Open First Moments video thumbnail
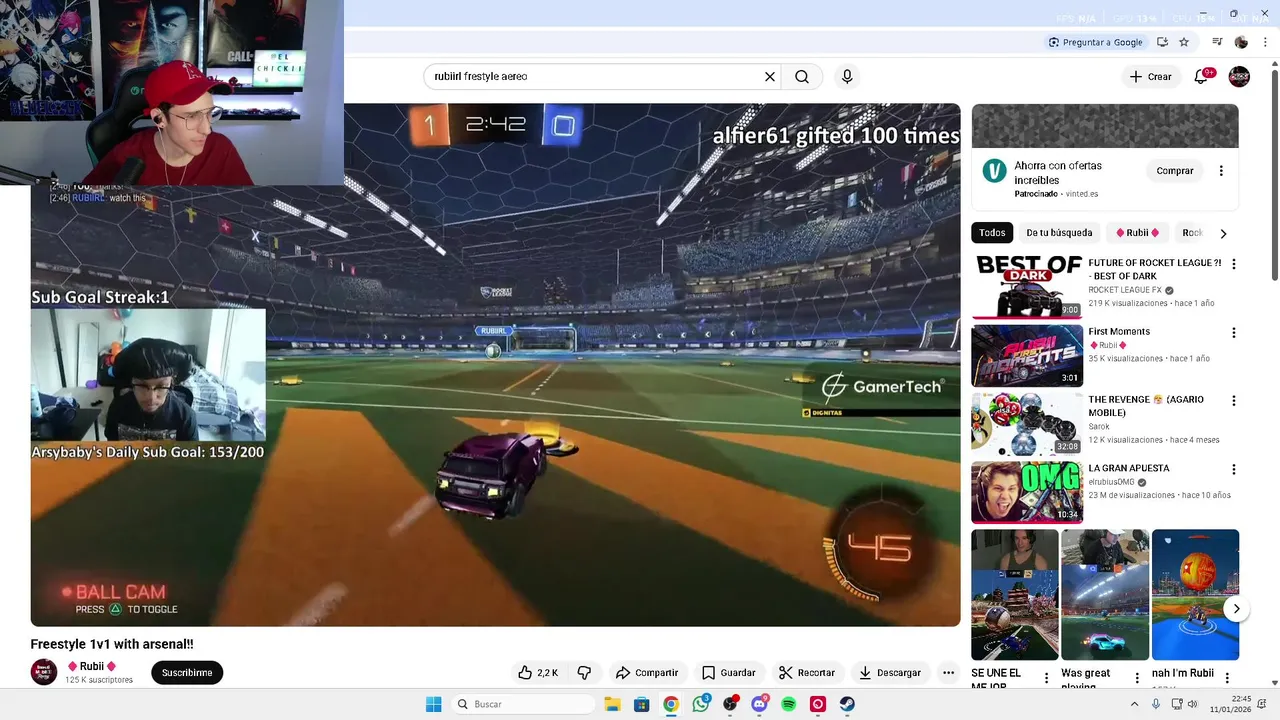Screen dimensions: 1280x720 (1027, 355)
